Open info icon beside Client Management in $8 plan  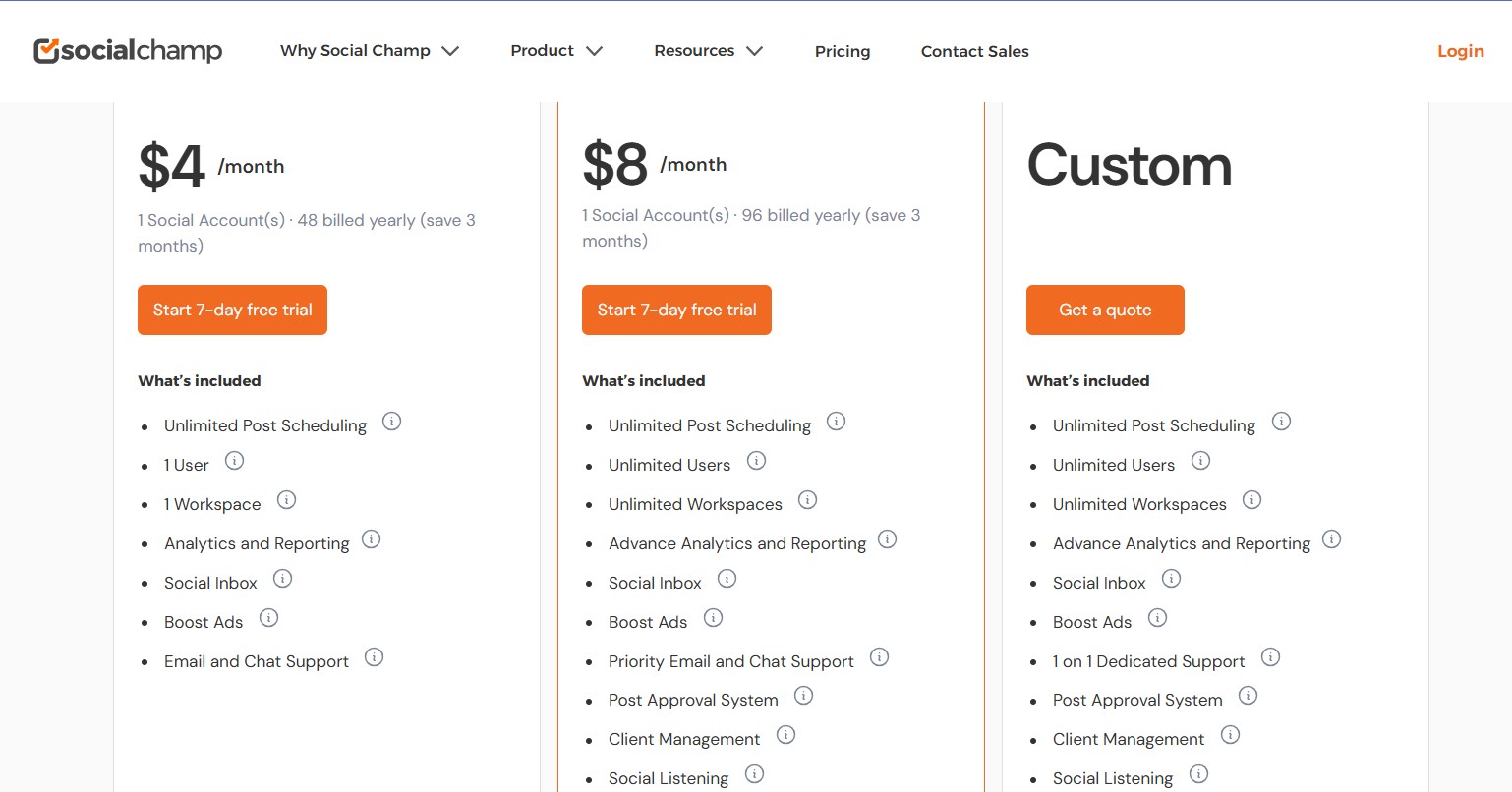pyautogui.click(x=785, y=735)
